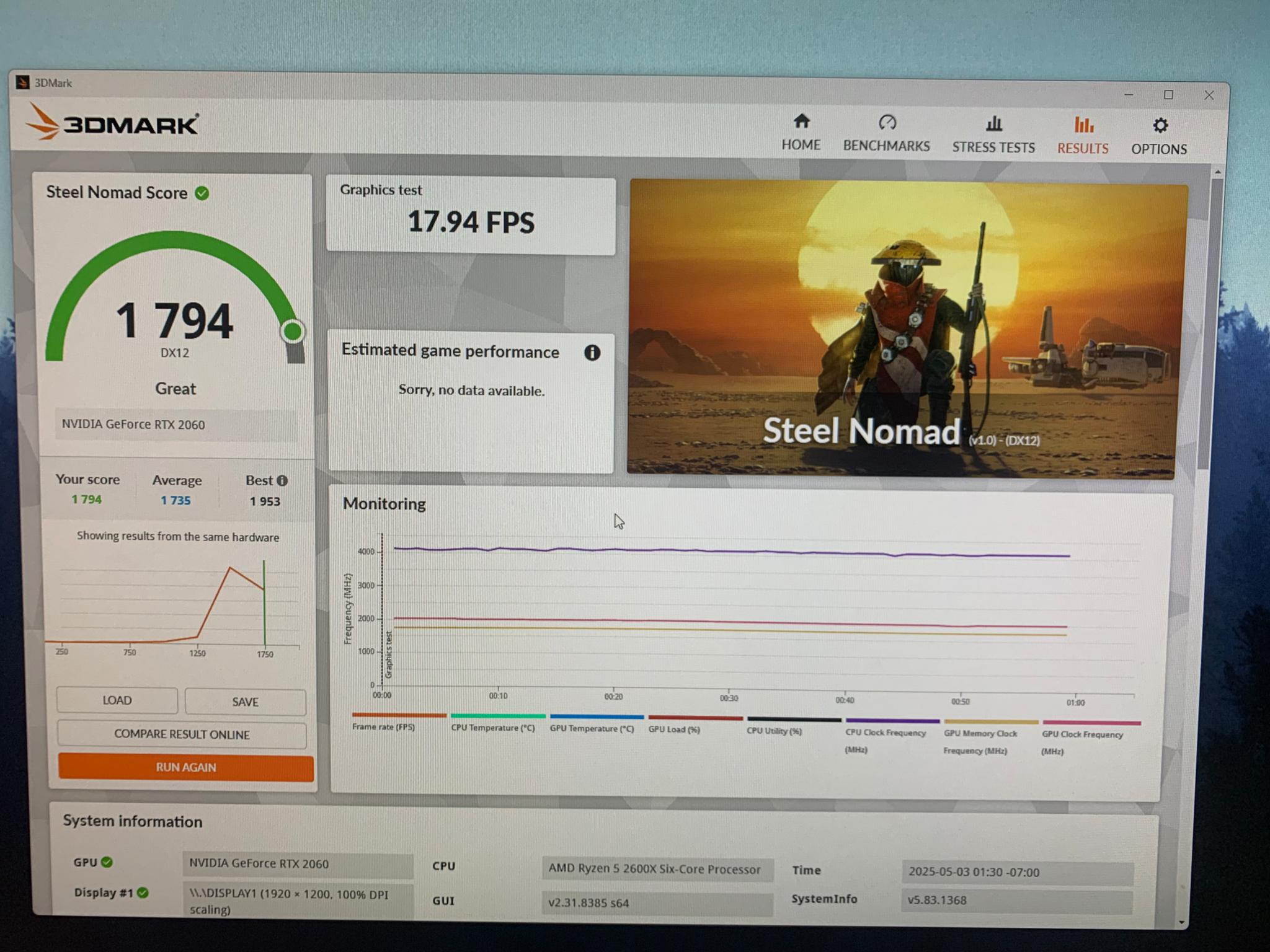Viewport: 1270px width, 952px height.
Task: Click the scrollbar up arrow
Action: click(1217, 172)
